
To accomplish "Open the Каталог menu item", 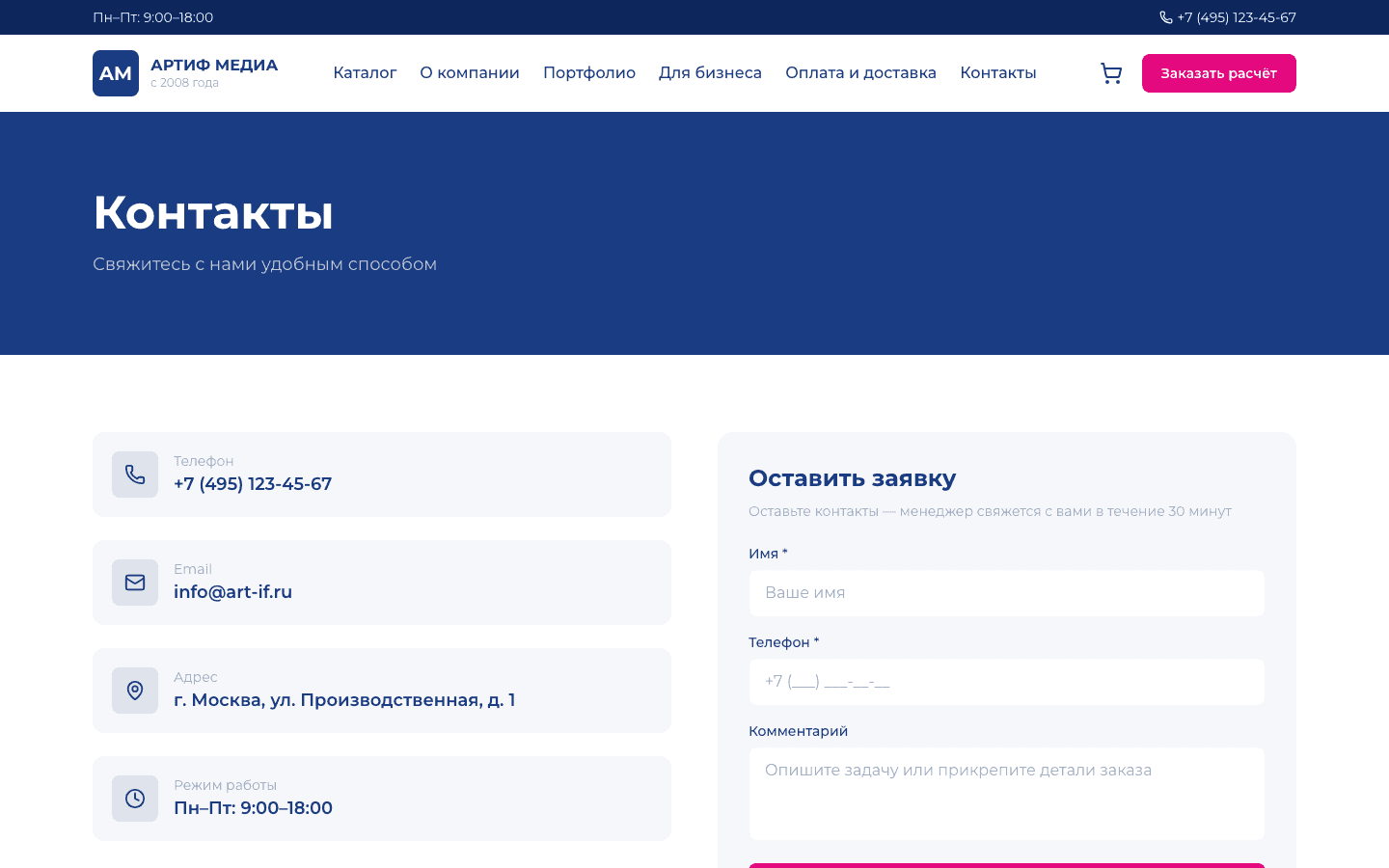I will tap(365, 73).
